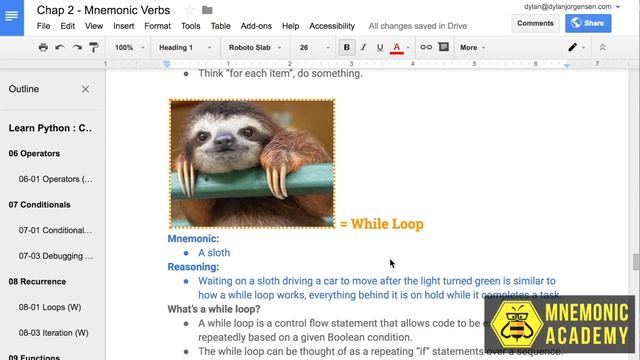Image resolution: width=640 pixels, height=360 pixels.
Task: Open the Tools menu
Action: tap(191, 26)
